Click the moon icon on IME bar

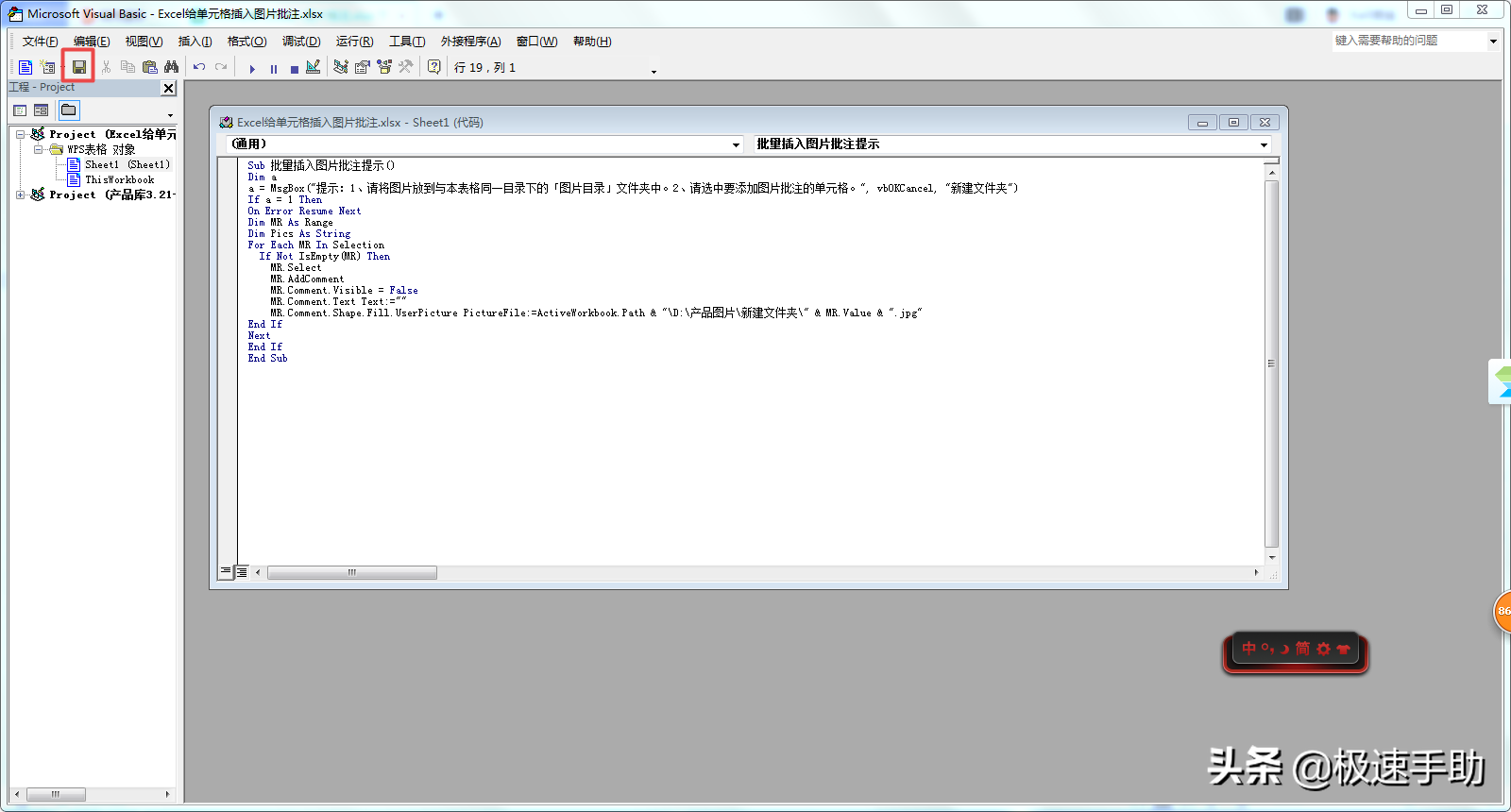tap(1284, 649)
